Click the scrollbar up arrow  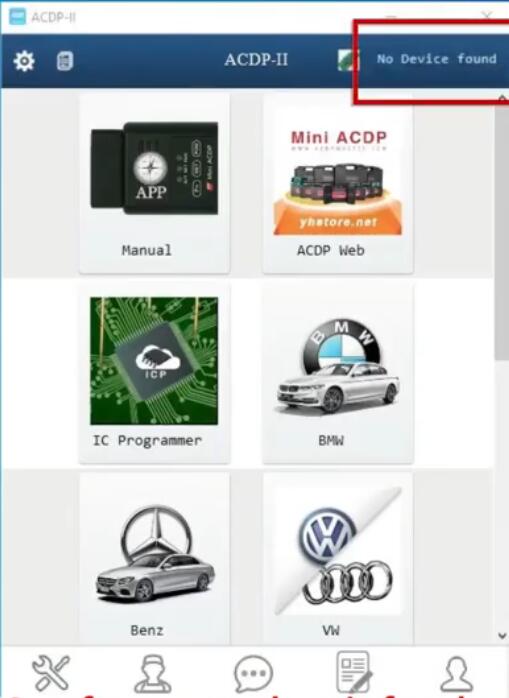coord(502,98)
